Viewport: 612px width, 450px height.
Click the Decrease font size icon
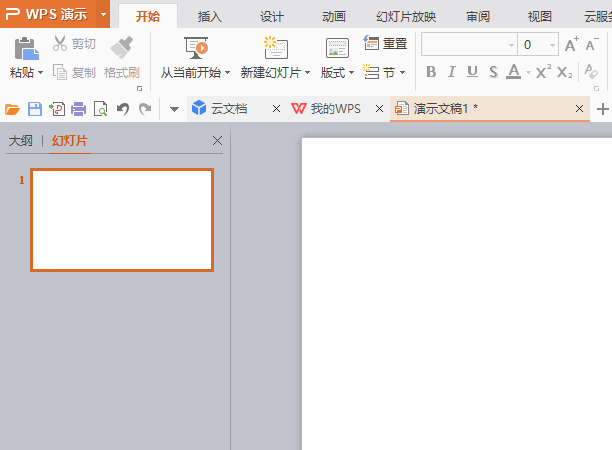pos(591,44)
